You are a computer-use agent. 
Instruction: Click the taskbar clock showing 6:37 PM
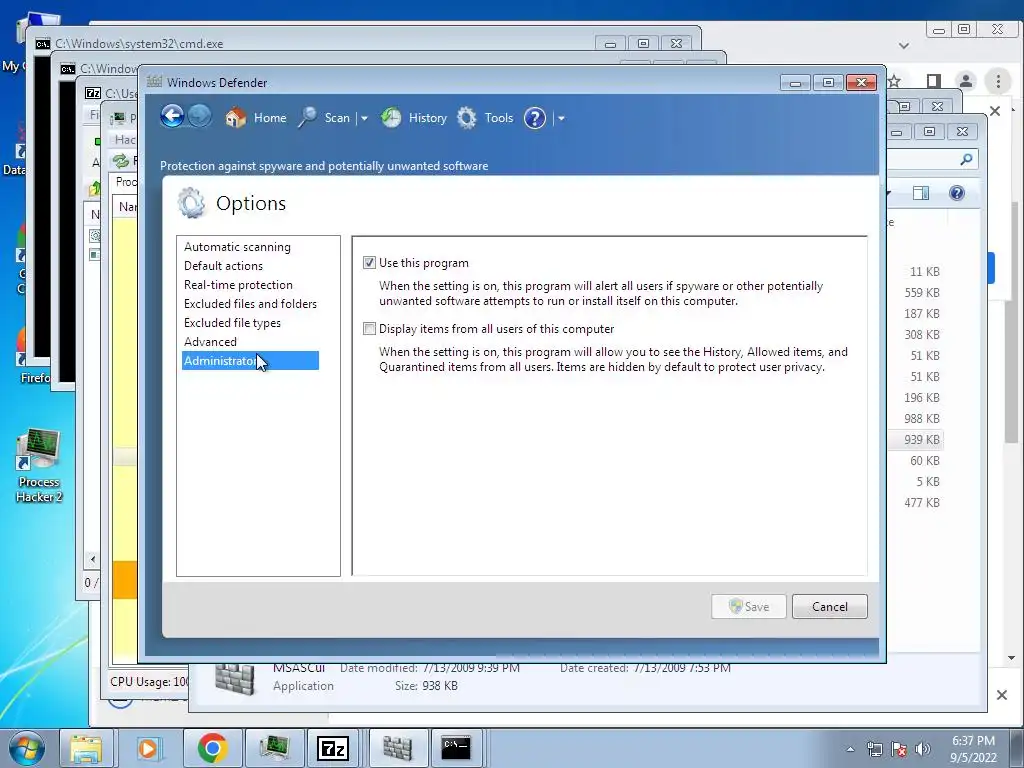coord(973,749)
